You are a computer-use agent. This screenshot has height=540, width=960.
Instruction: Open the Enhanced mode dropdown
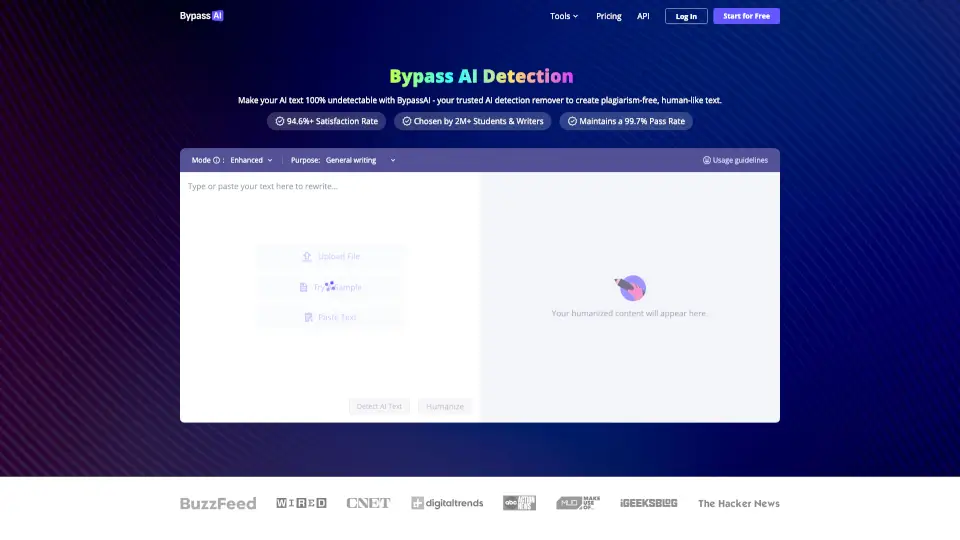[251, 160]
